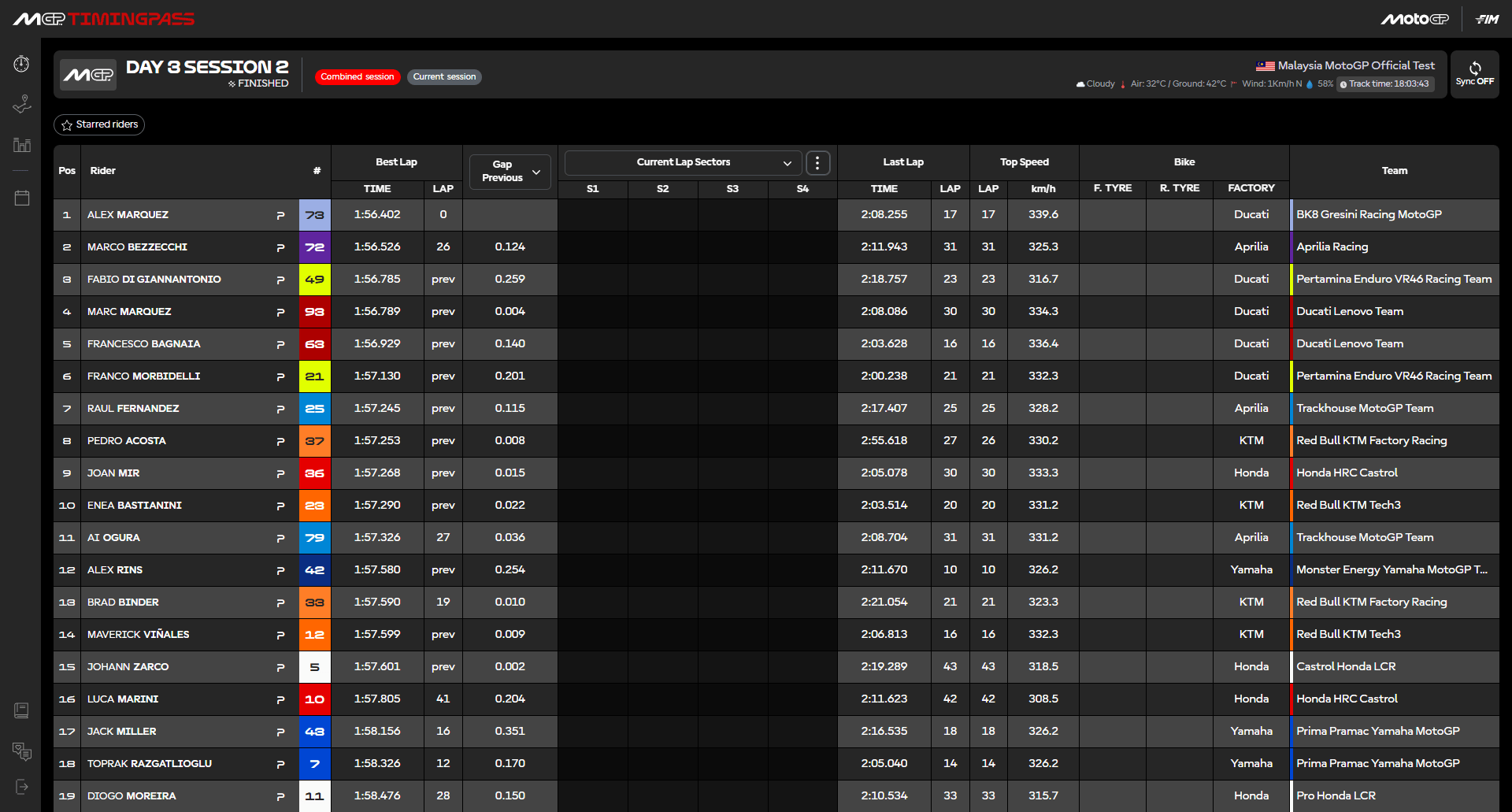Click the Team column header

(1394, 171)
